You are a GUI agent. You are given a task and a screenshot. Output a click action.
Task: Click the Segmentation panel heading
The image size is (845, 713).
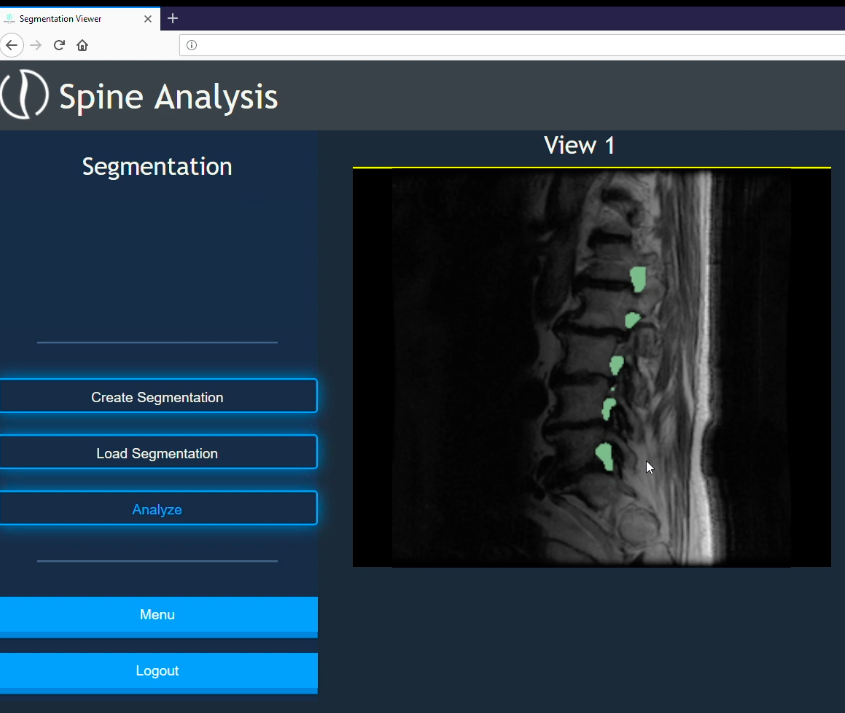click(x=157, y=167)
